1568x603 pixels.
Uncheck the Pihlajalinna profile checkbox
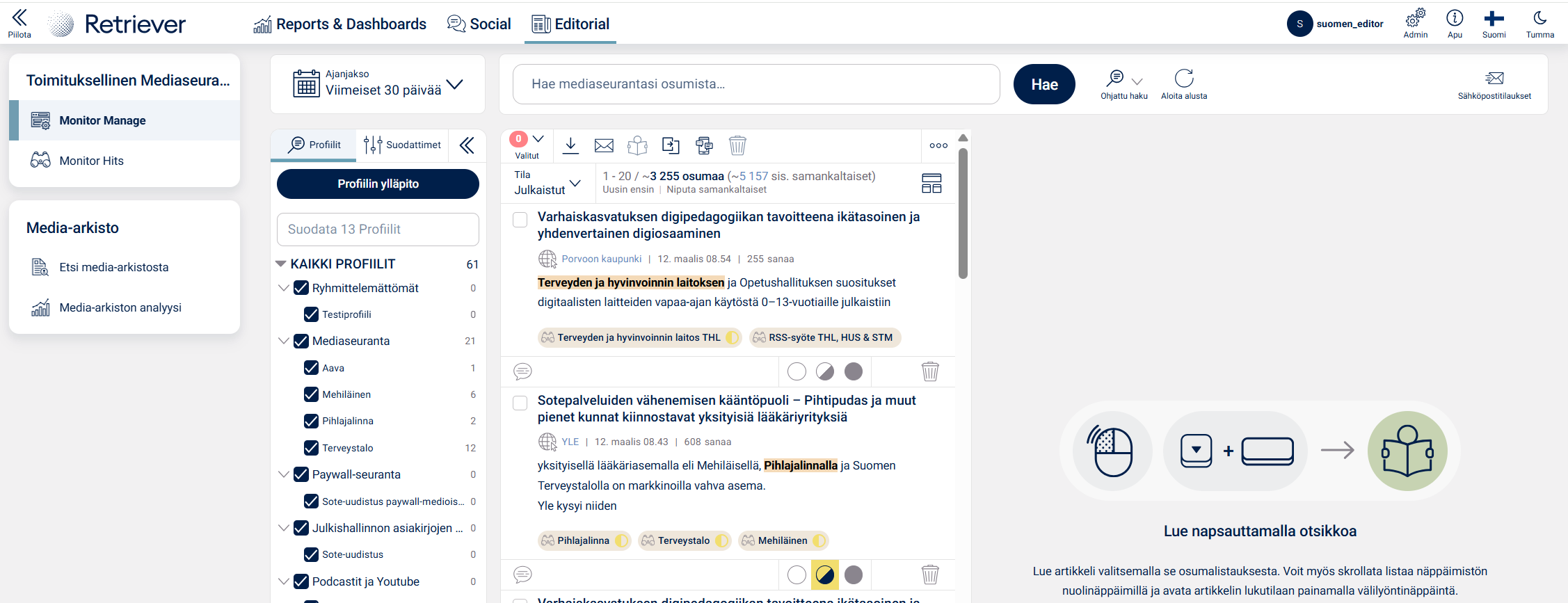[311, 421]
